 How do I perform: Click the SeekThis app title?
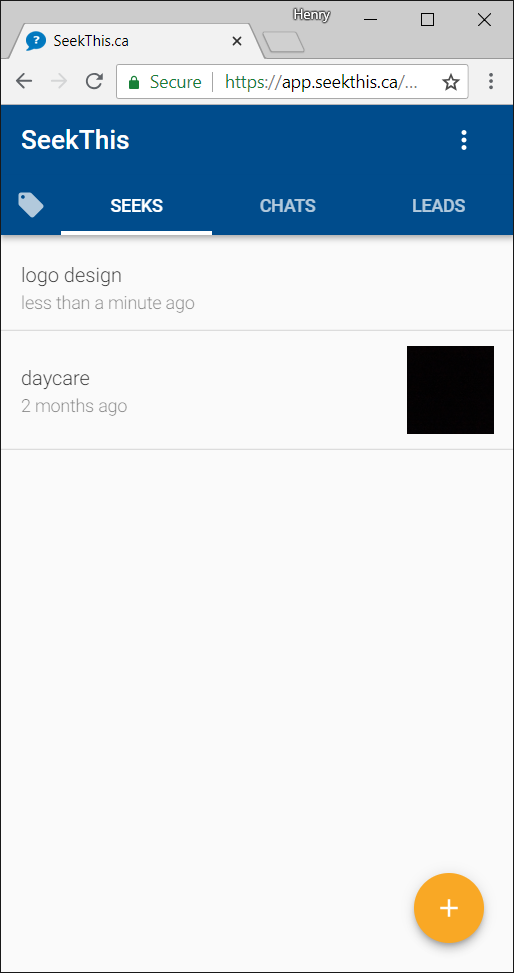75,140
